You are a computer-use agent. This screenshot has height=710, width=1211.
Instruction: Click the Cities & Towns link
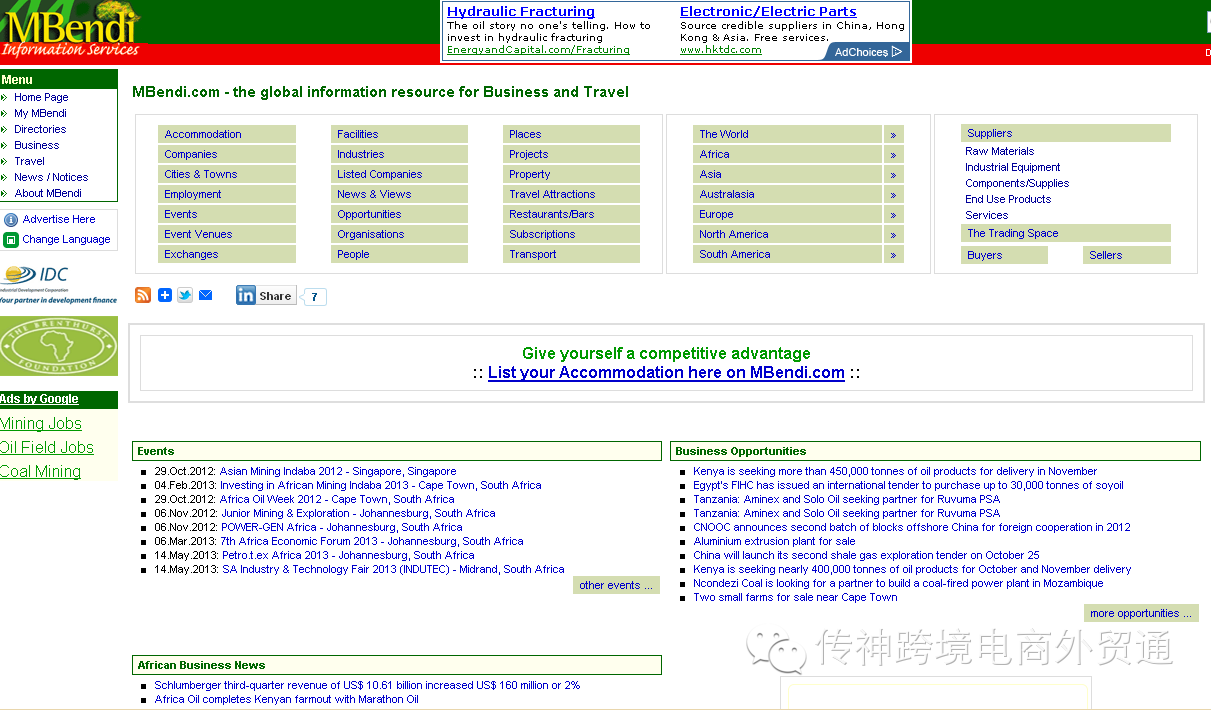[x=200, y=174]
